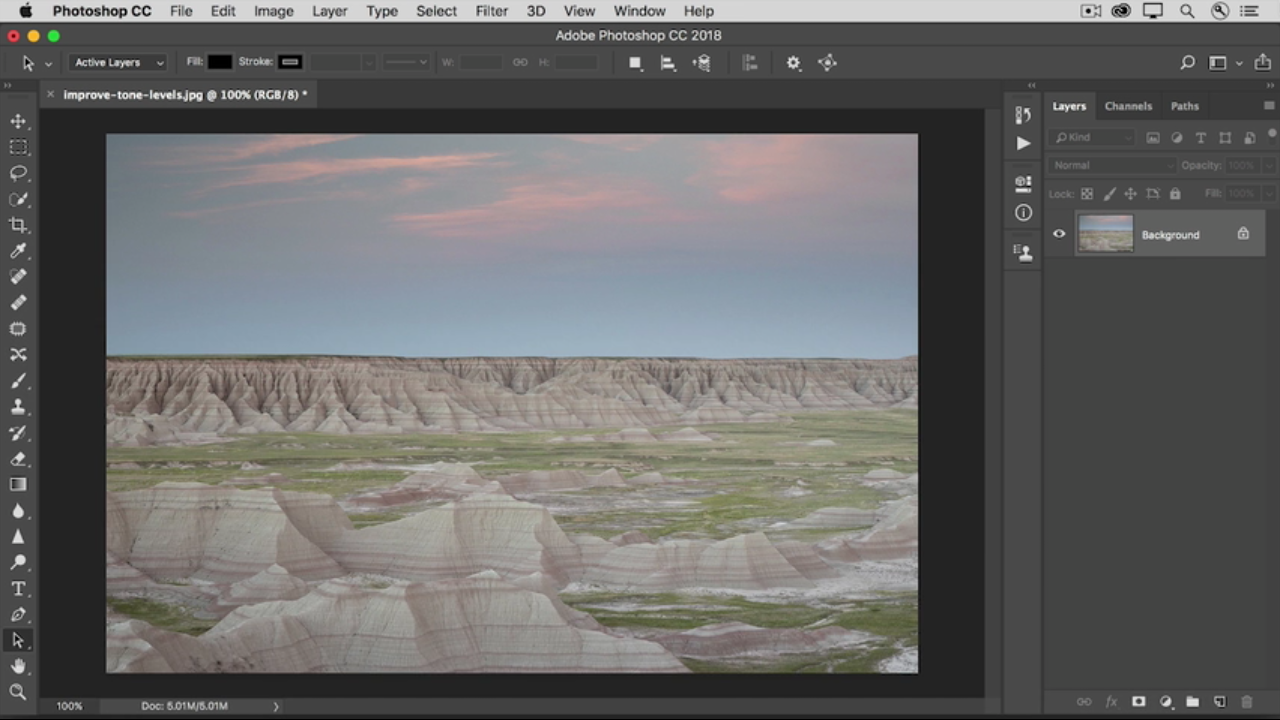
Task: Choose the Eyedropper tool
Action: point(18,251)
